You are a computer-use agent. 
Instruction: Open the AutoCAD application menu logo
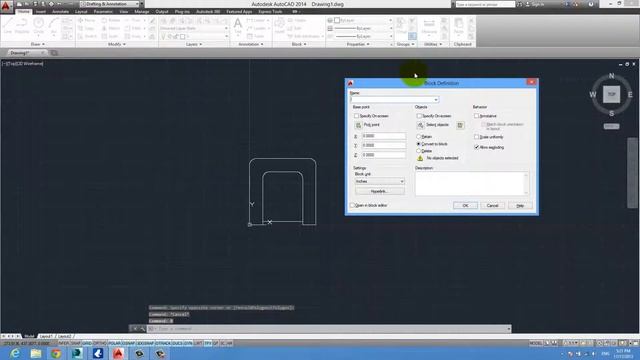[6, 6]
